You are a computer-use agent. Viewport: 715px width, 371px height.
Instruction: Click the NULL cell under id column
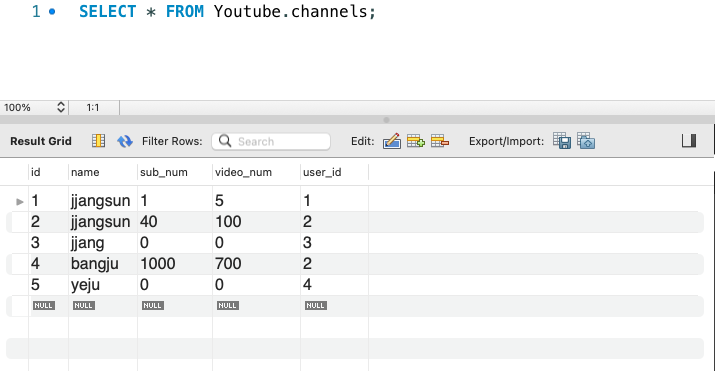[x=44, y=305]
